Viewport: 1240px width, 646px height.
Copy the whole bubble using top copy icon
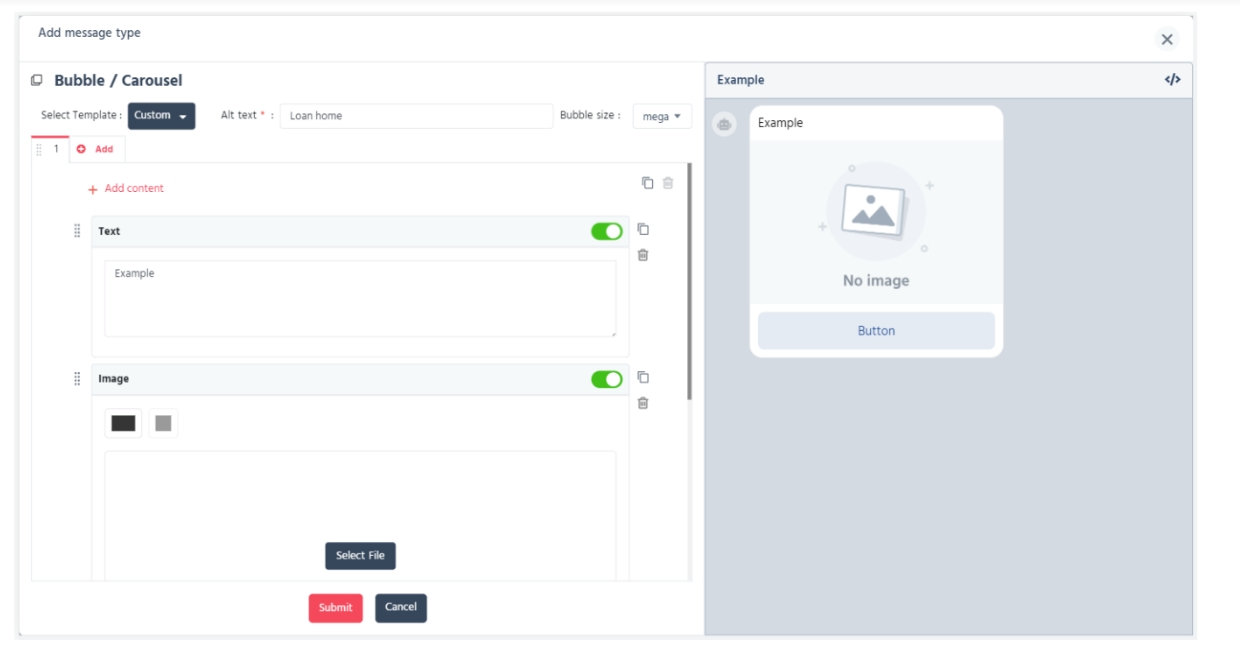[647, 183]
